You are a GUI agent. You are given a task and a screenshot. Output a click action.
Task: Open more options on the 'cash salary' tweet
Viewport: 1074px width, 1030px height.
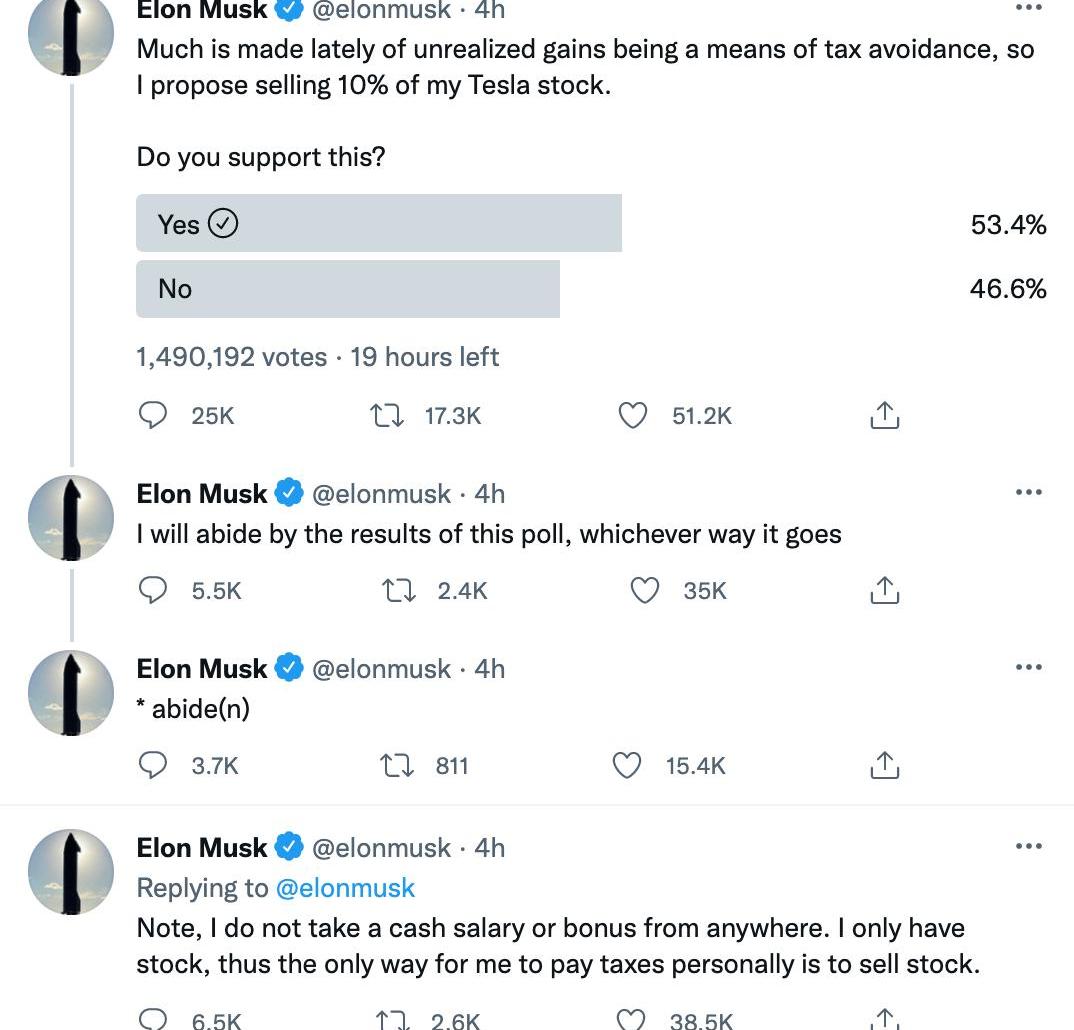tap(1028, 845)
